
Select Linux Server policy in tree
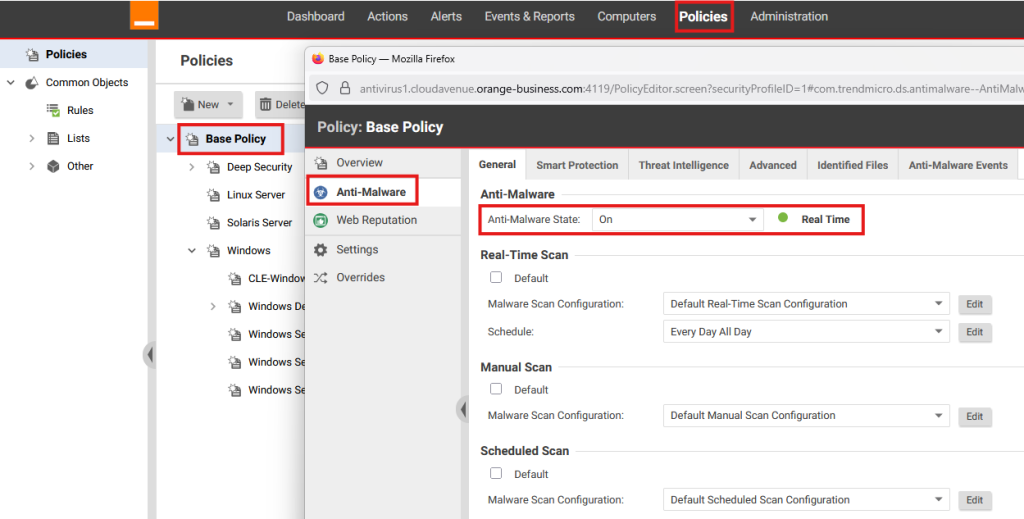click(255, 195)
